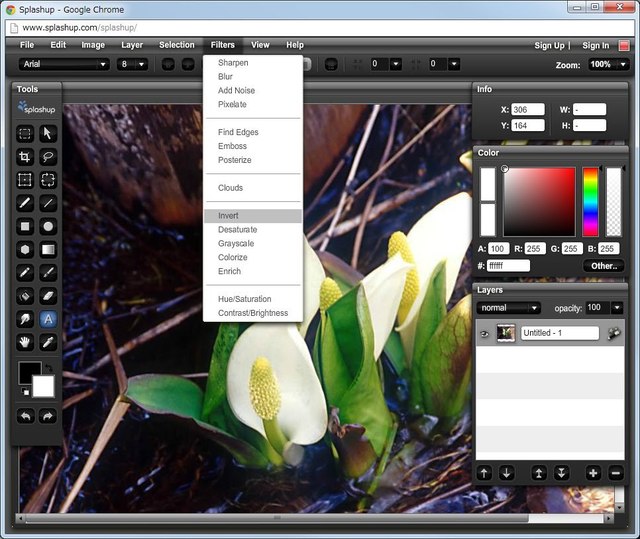Open the Arial font dropdown
The height and width of the screenshot is (539, 640).
[x=63, y=64]
